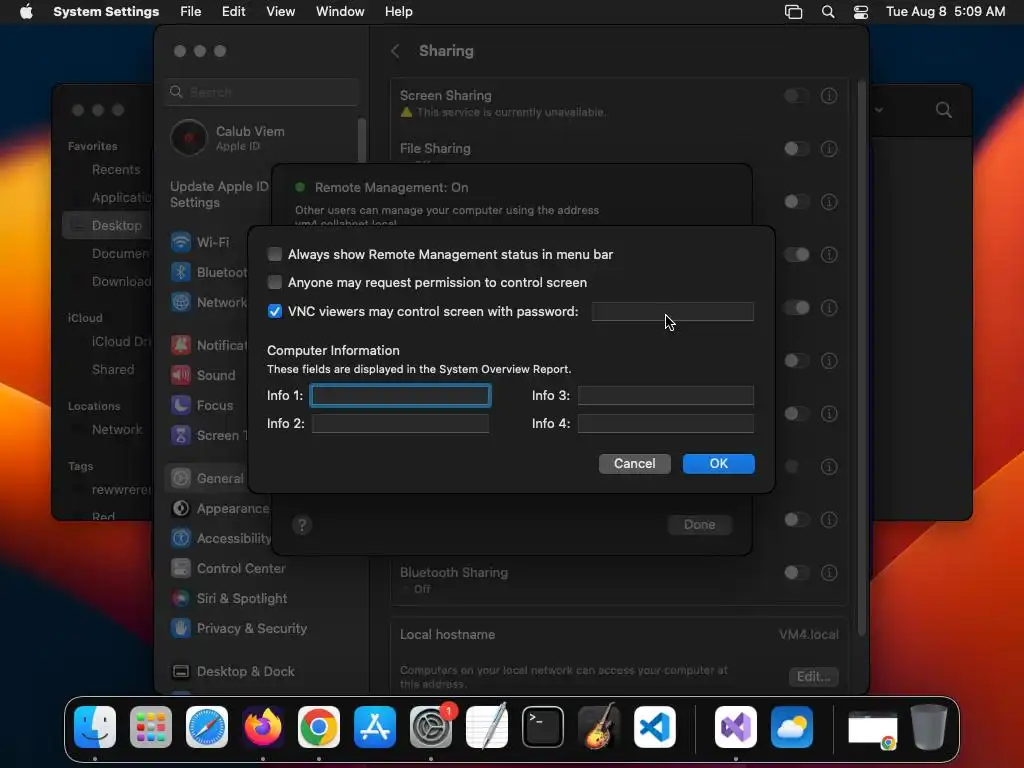Launch Firefox from the Dock
The width and height of the screenshot is (1024, 768).
263,727
